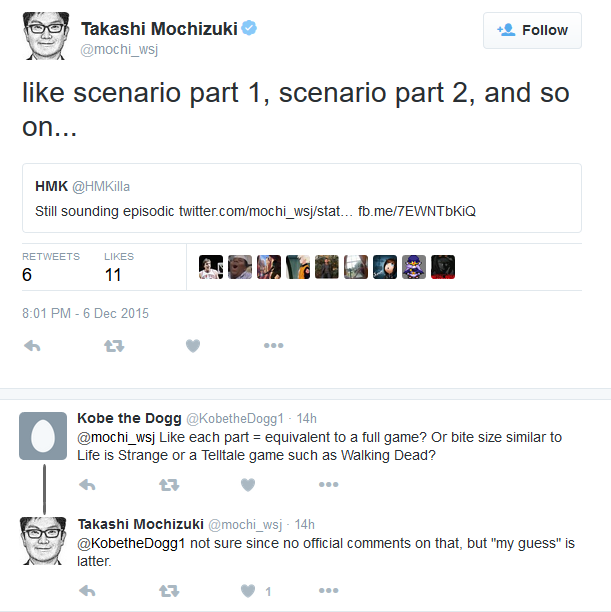View the 6 retweets count

27,275
